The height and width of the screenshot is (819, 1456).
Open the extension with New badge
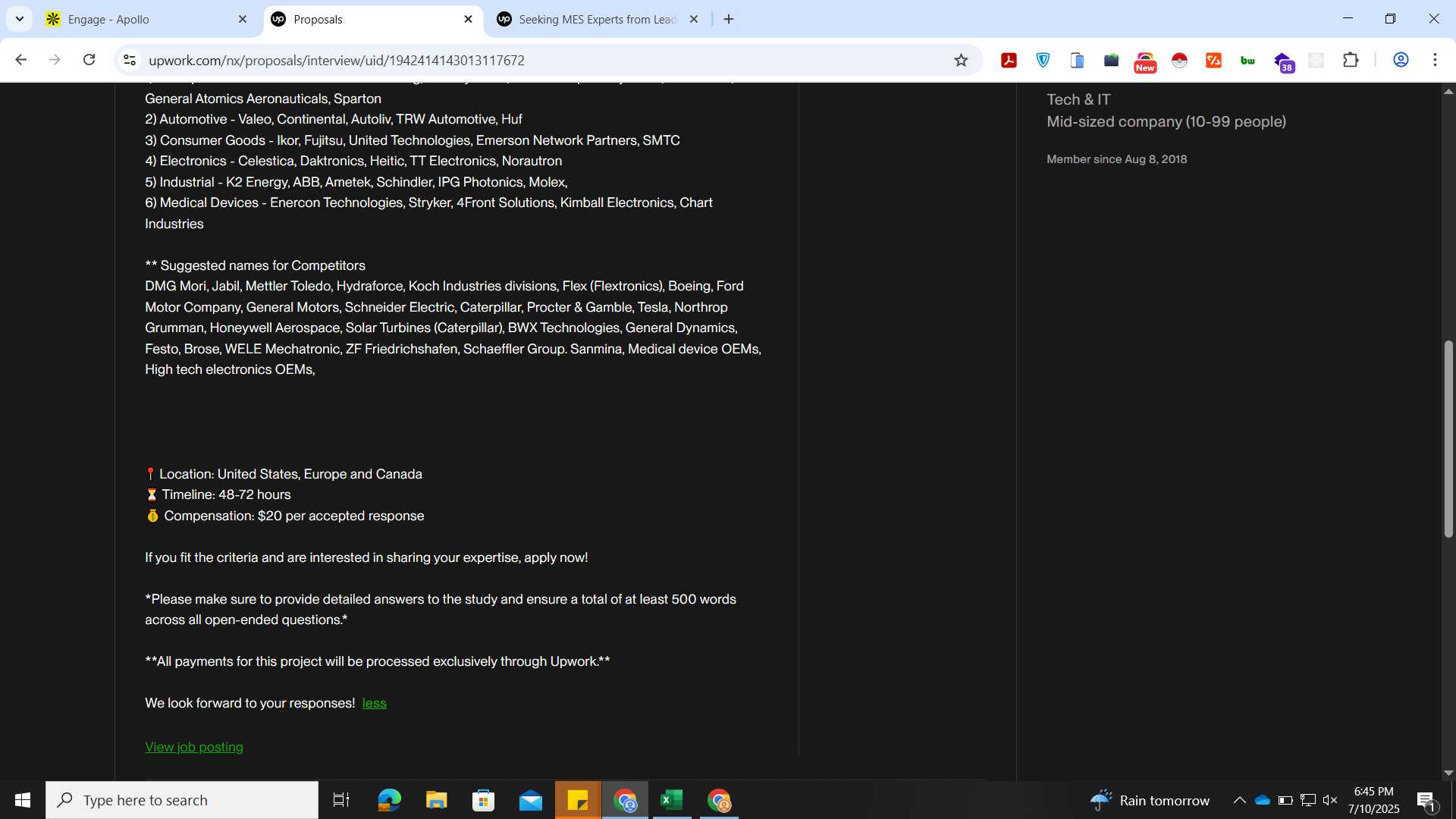(x=1145, y=61)
